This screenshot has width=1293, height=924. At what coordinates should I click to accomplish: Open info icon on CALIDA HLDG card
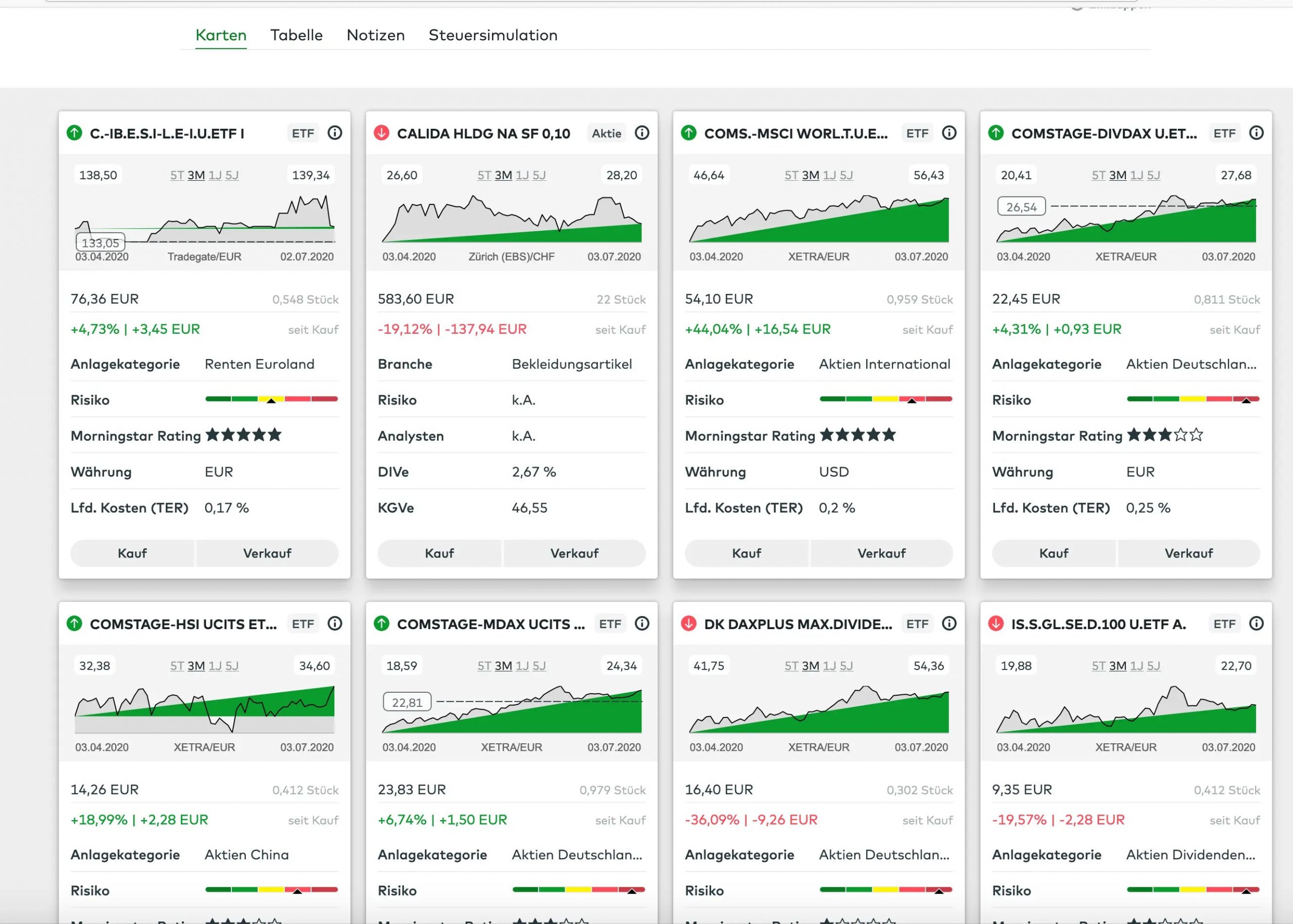pos(641,133)
